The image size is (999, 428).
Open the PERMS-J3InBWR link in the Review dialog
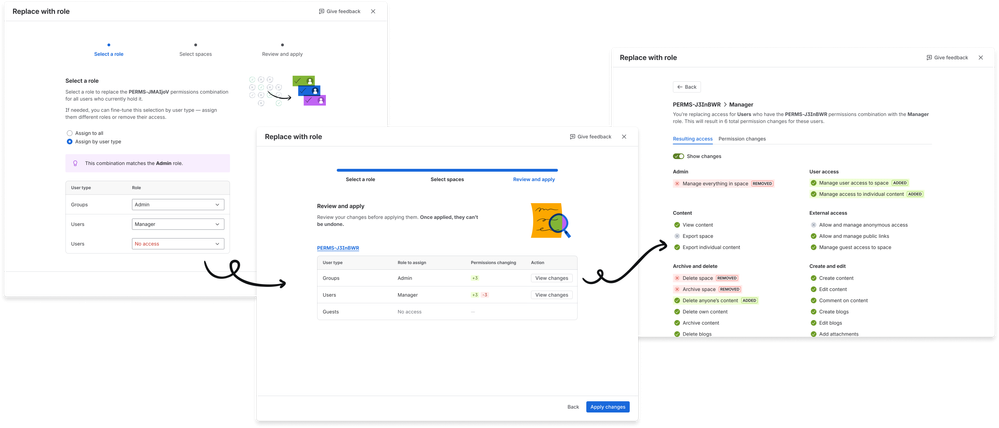[x=338, y=248]
